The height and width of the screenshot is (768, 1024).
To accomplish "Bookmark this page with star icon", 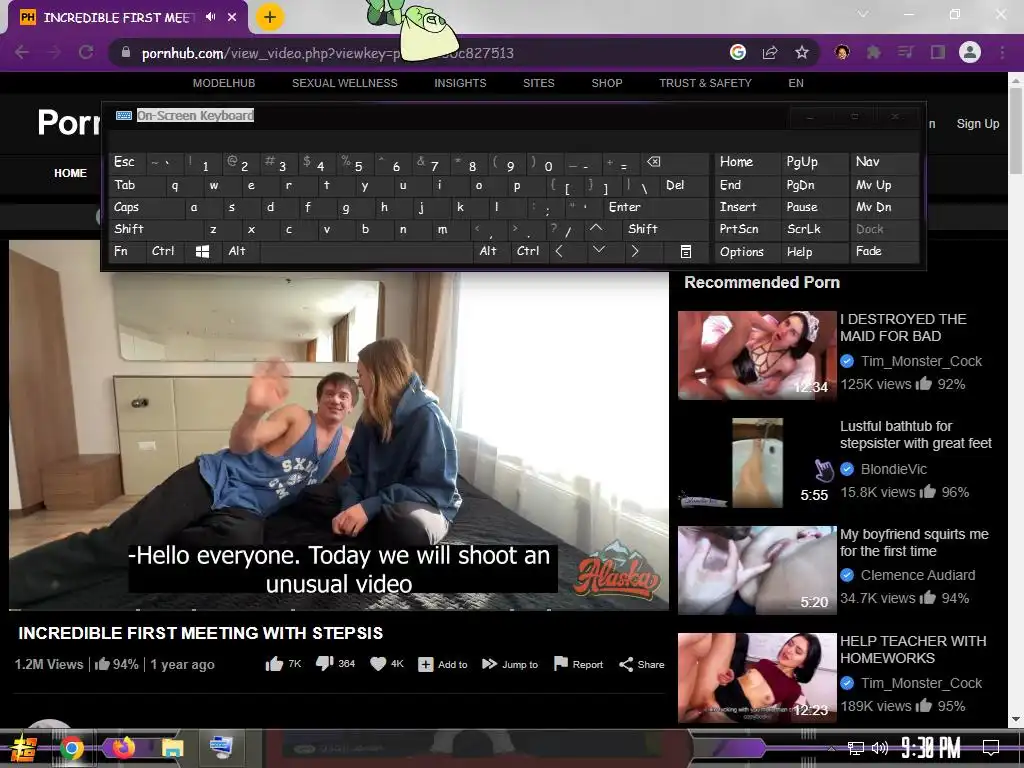I will click(x=802, y=52).
